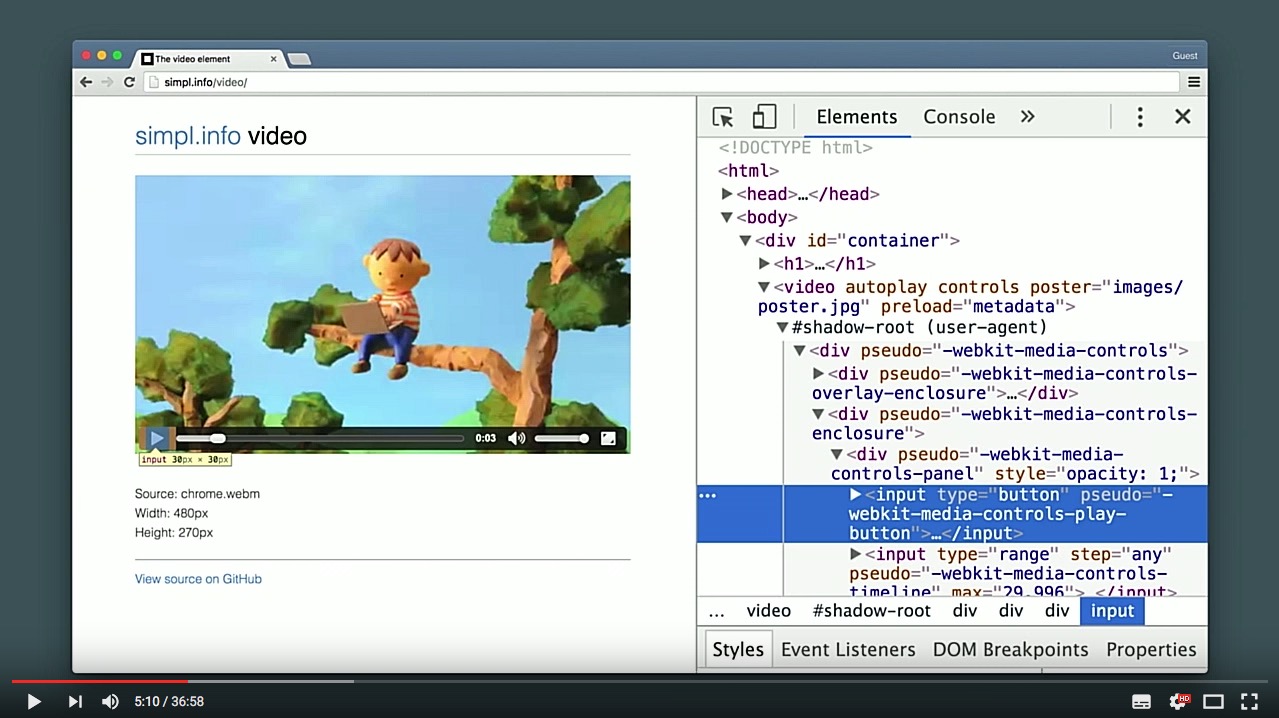Reload the simpl.info page

129,82
